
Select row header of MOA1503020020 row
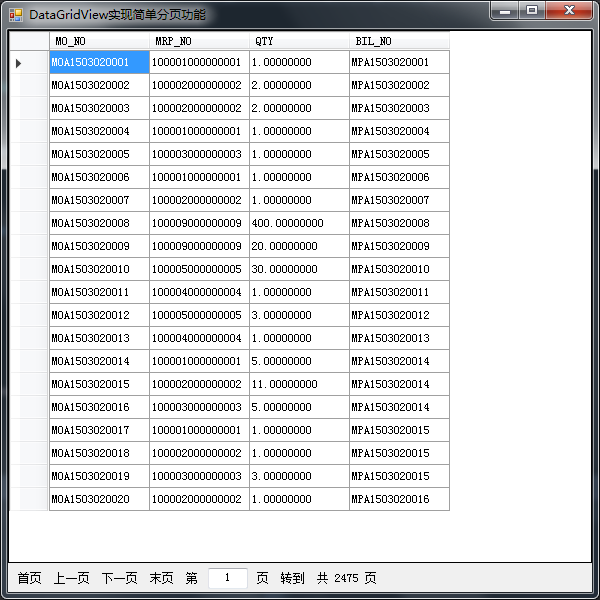(29, 498)
